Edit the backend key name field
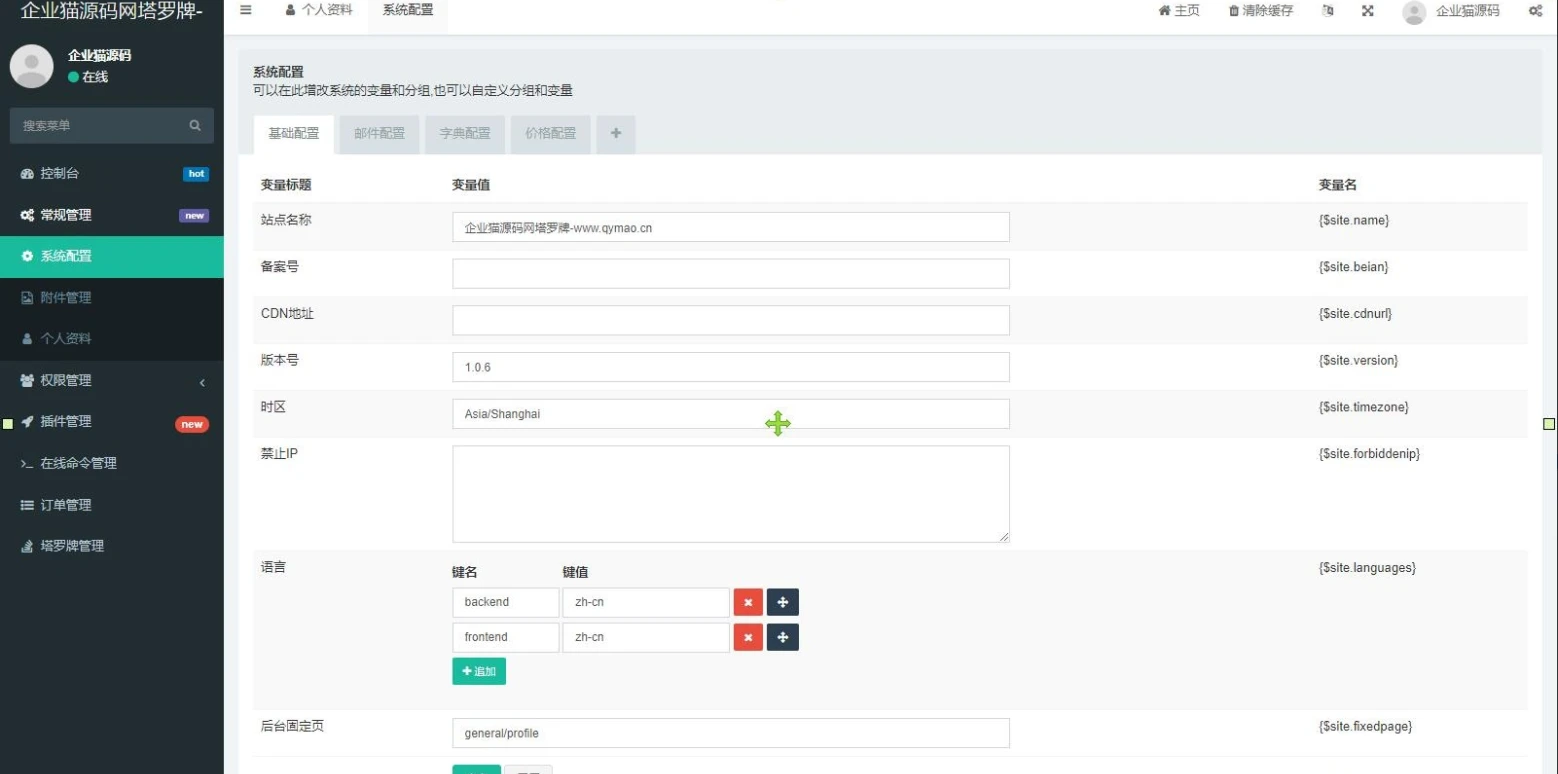This screenshot has height=774, width=1558. pos(506,602)
